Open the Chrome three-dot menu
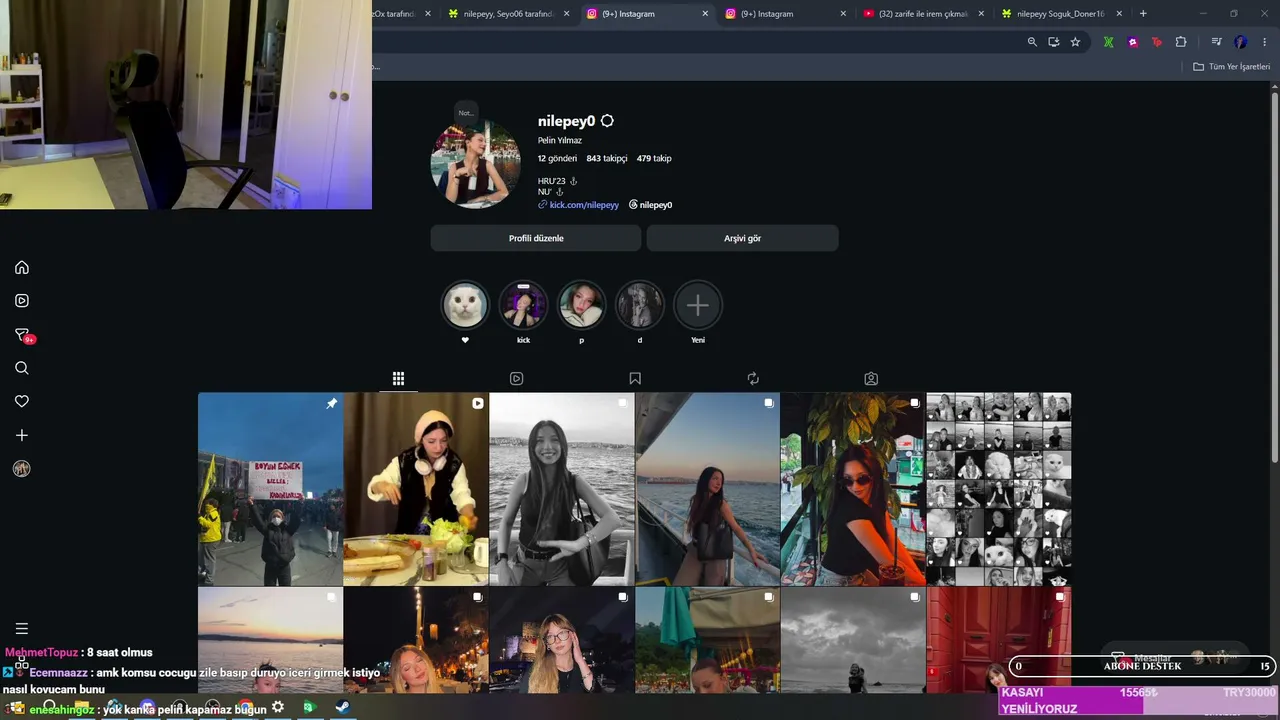This screenshot has height=720, width=1280. pos(1265,42)
